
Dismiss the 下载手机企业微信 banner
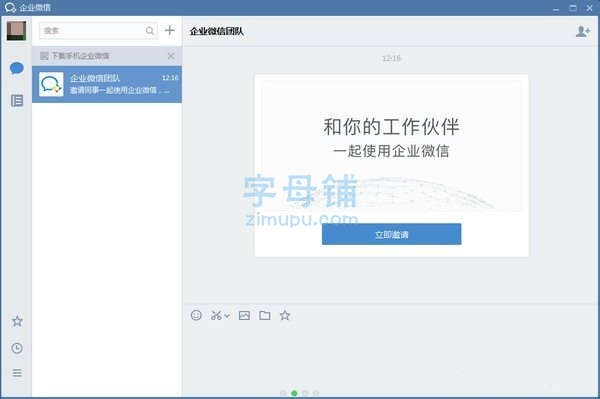(171, 56)
